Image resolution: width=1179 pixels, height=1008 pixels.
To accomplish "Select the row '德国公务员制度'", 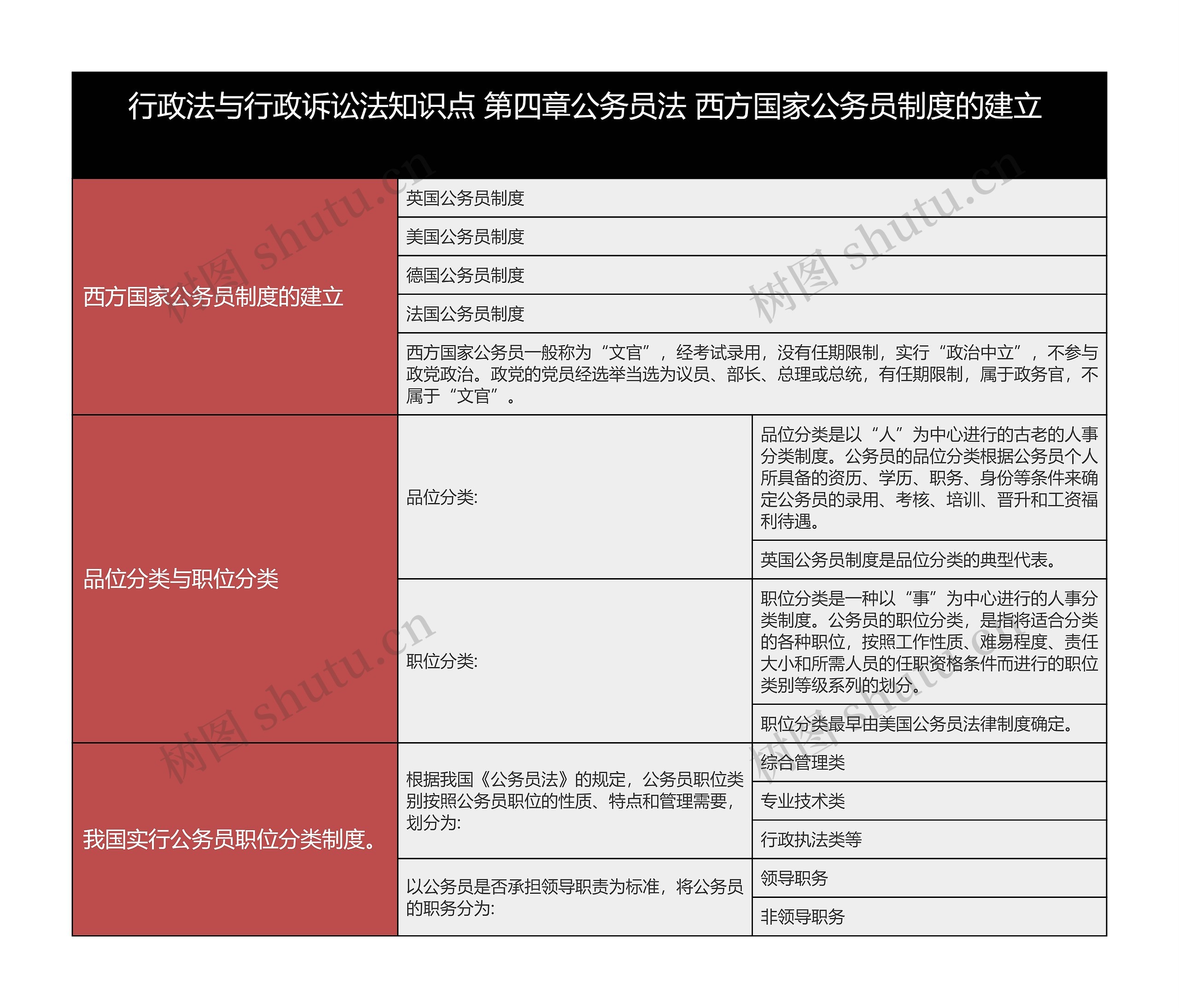I will tap(752, 275).
